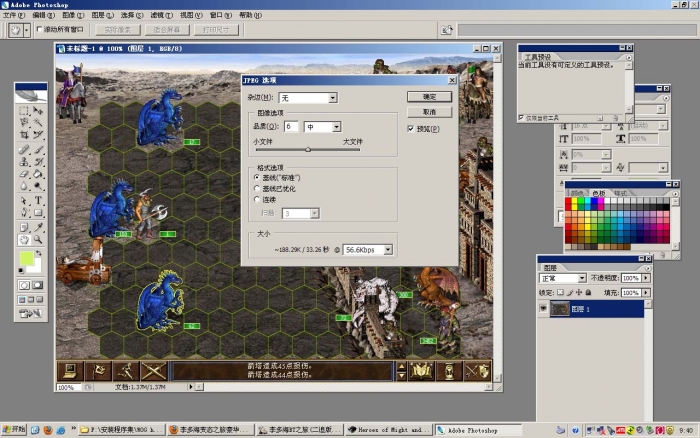Select the Zoom magnifier tool
Viewport: 700px width, 438px height.
coord(38,240)
